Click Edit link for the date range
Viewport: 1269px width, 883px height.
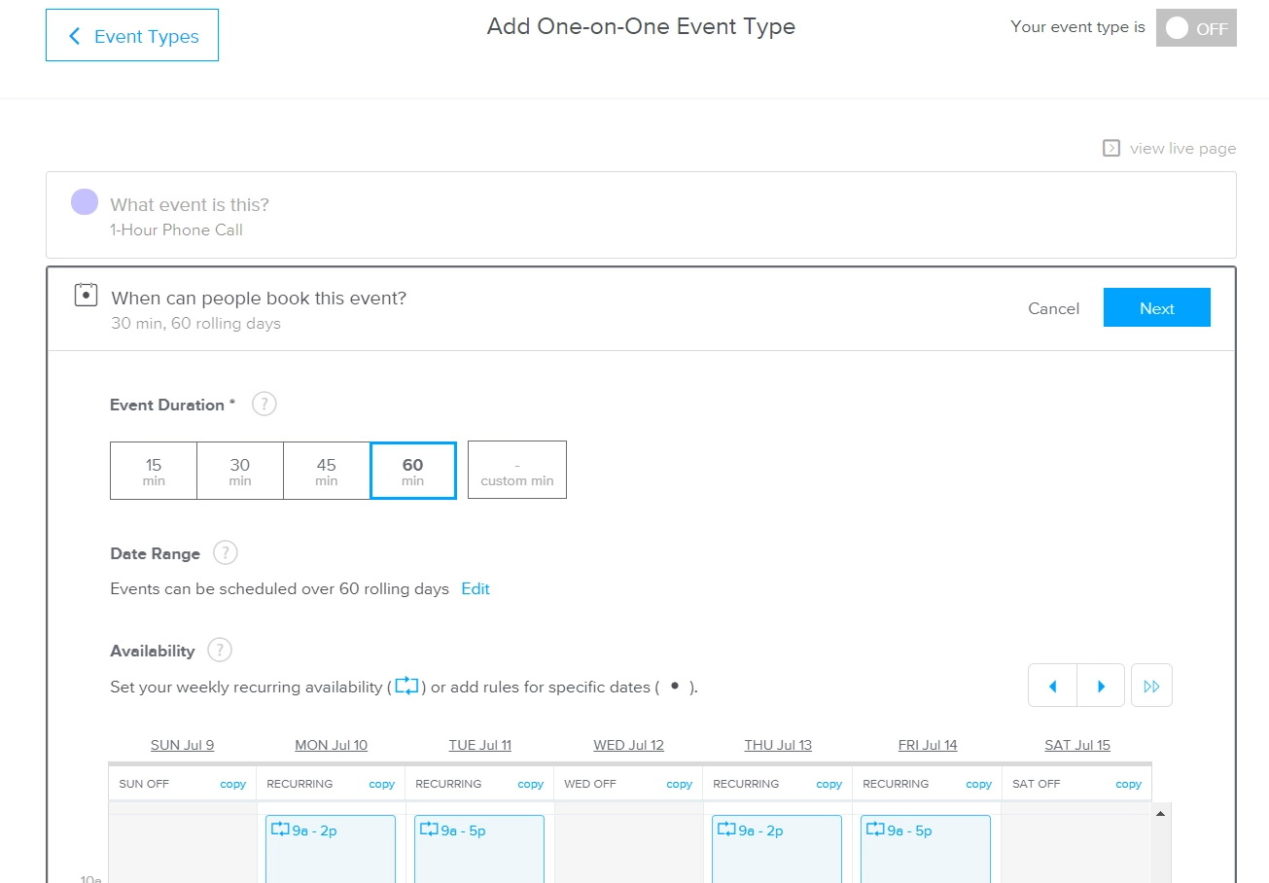tap(475, 589)
